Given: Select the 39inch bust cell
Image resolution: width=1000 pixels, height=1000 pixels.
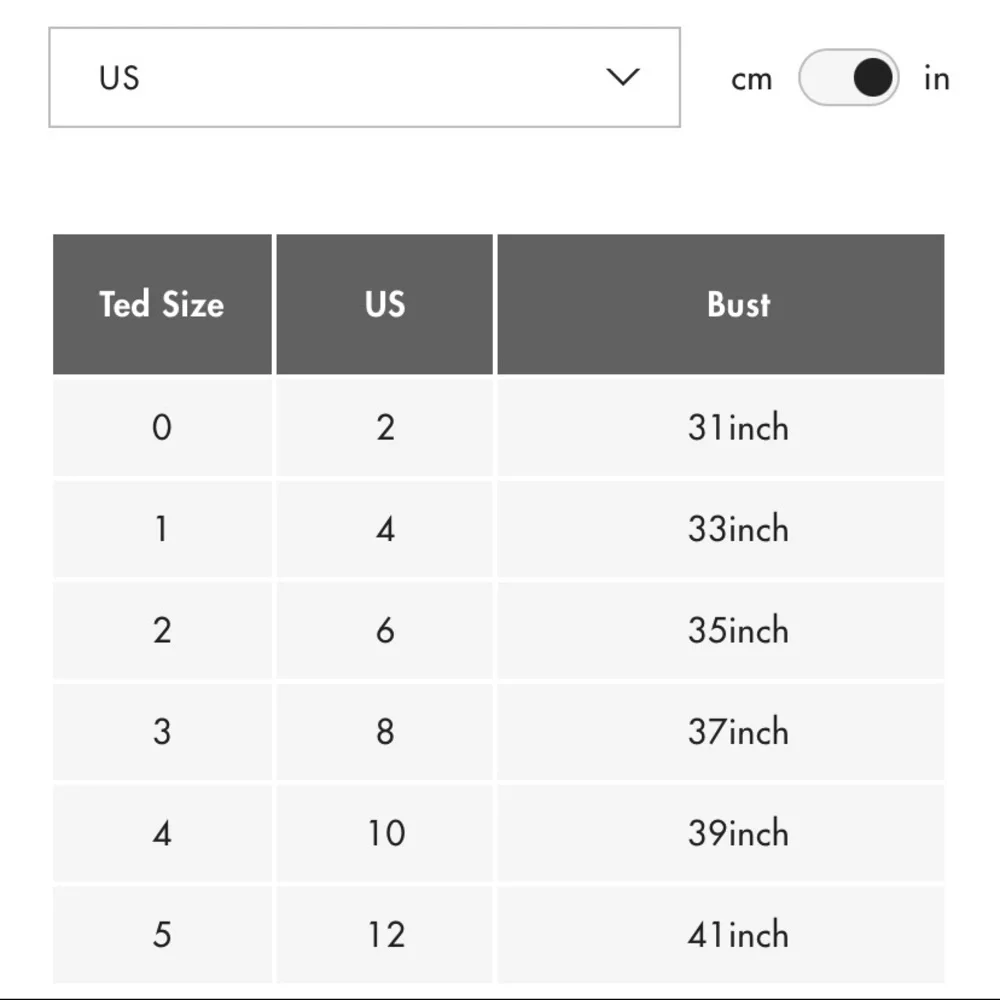Looking at the screenshot, I should tap(721, 833).
